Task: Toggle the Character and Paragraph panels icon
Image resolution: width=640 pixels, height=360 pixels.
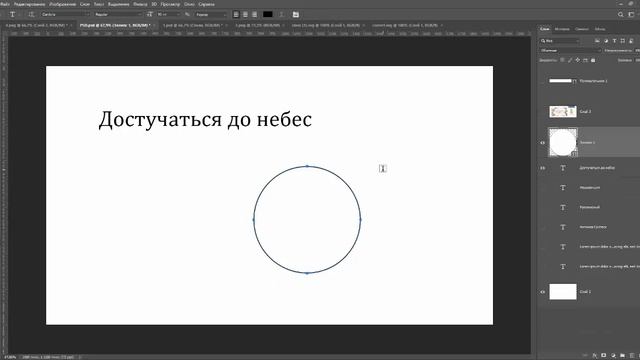Action: coord(296,14)
